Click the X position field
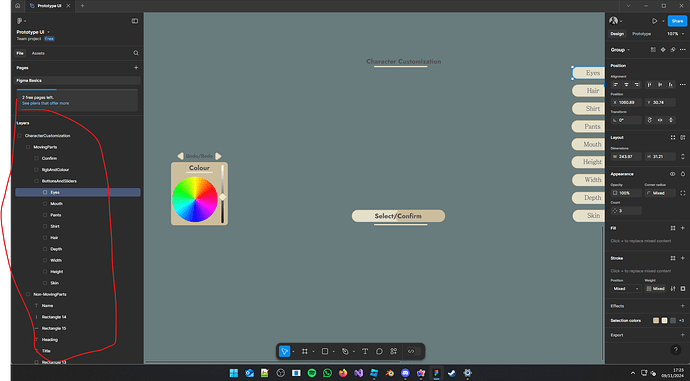Screen dimensions: 690x381 pos(626,103)
